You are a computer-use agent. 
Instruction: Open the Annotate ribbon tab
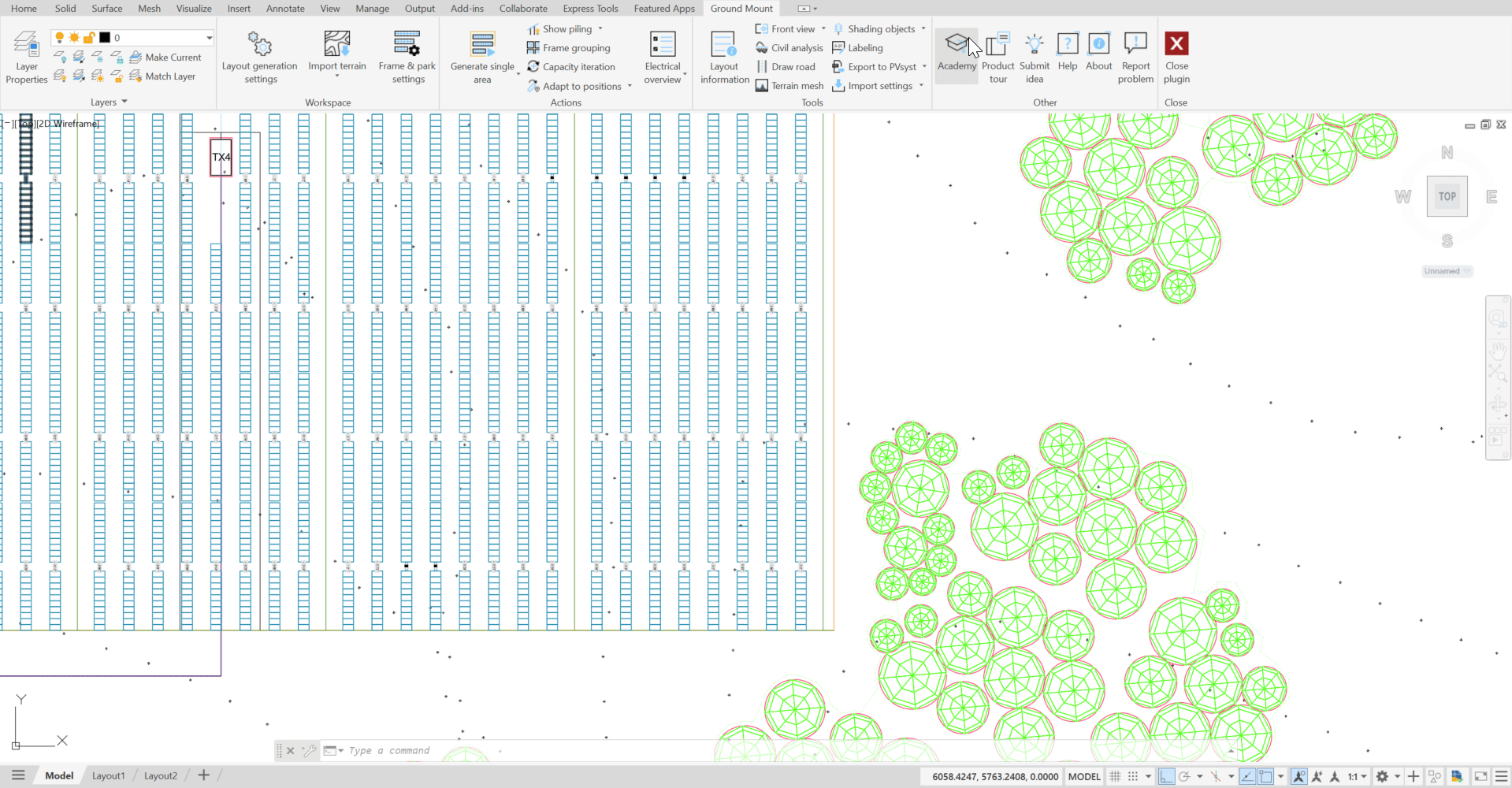(x=285, y=9)
